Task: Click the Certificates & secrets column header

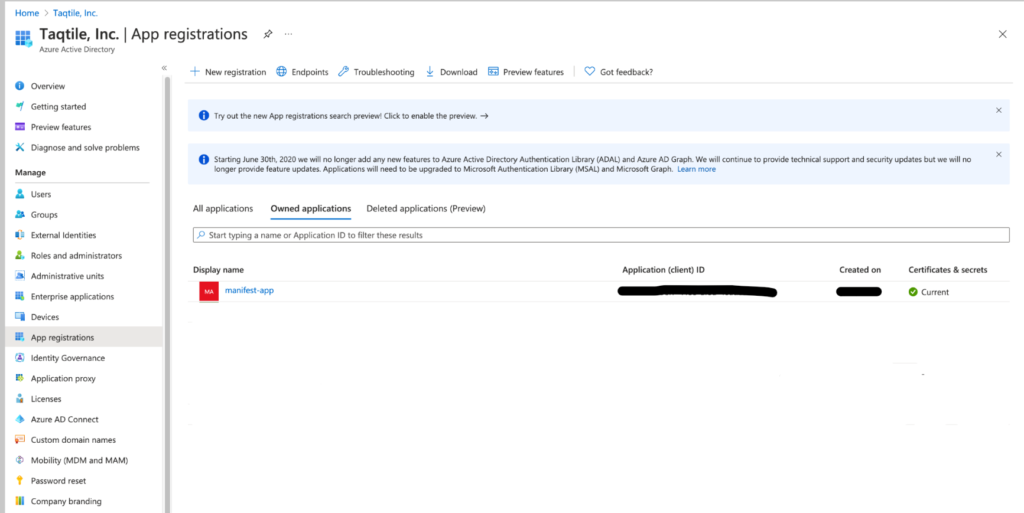Action: point(948,270)
